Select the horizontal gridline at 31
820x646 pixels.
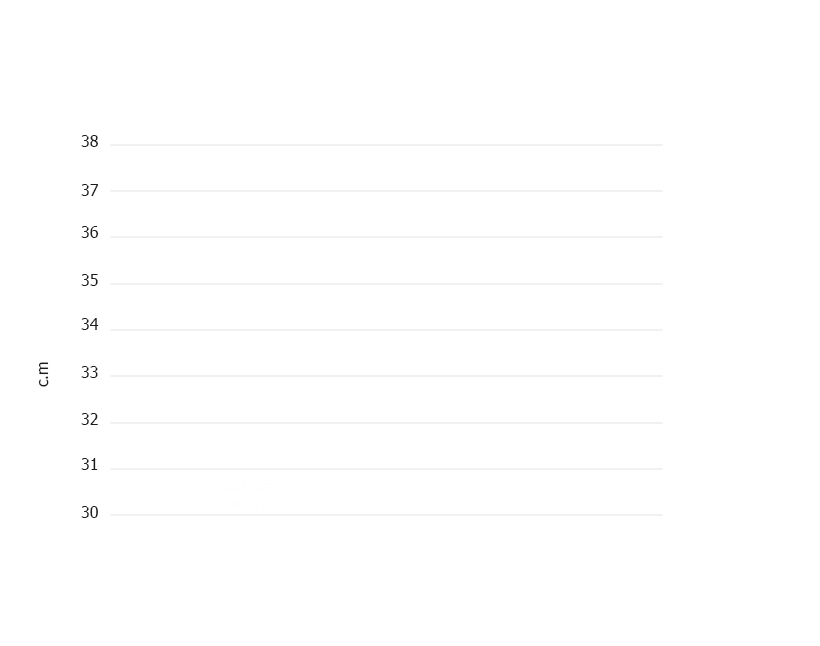pos(386,469)
